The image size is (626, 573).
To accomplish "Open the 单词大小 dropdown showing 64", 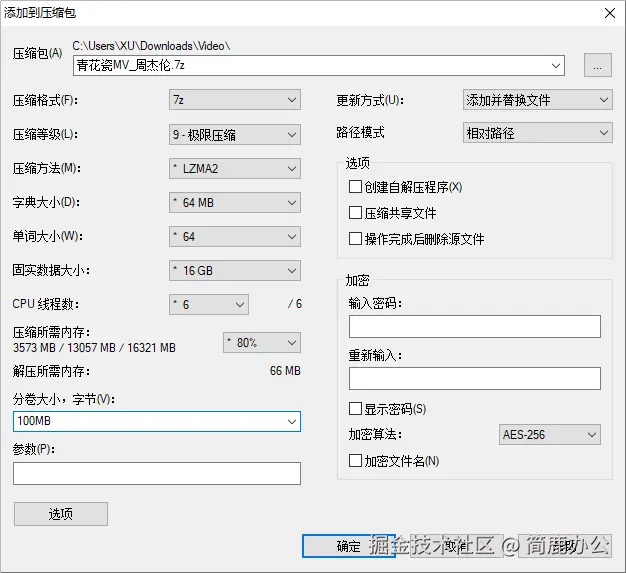I will [x=235, y=236].
